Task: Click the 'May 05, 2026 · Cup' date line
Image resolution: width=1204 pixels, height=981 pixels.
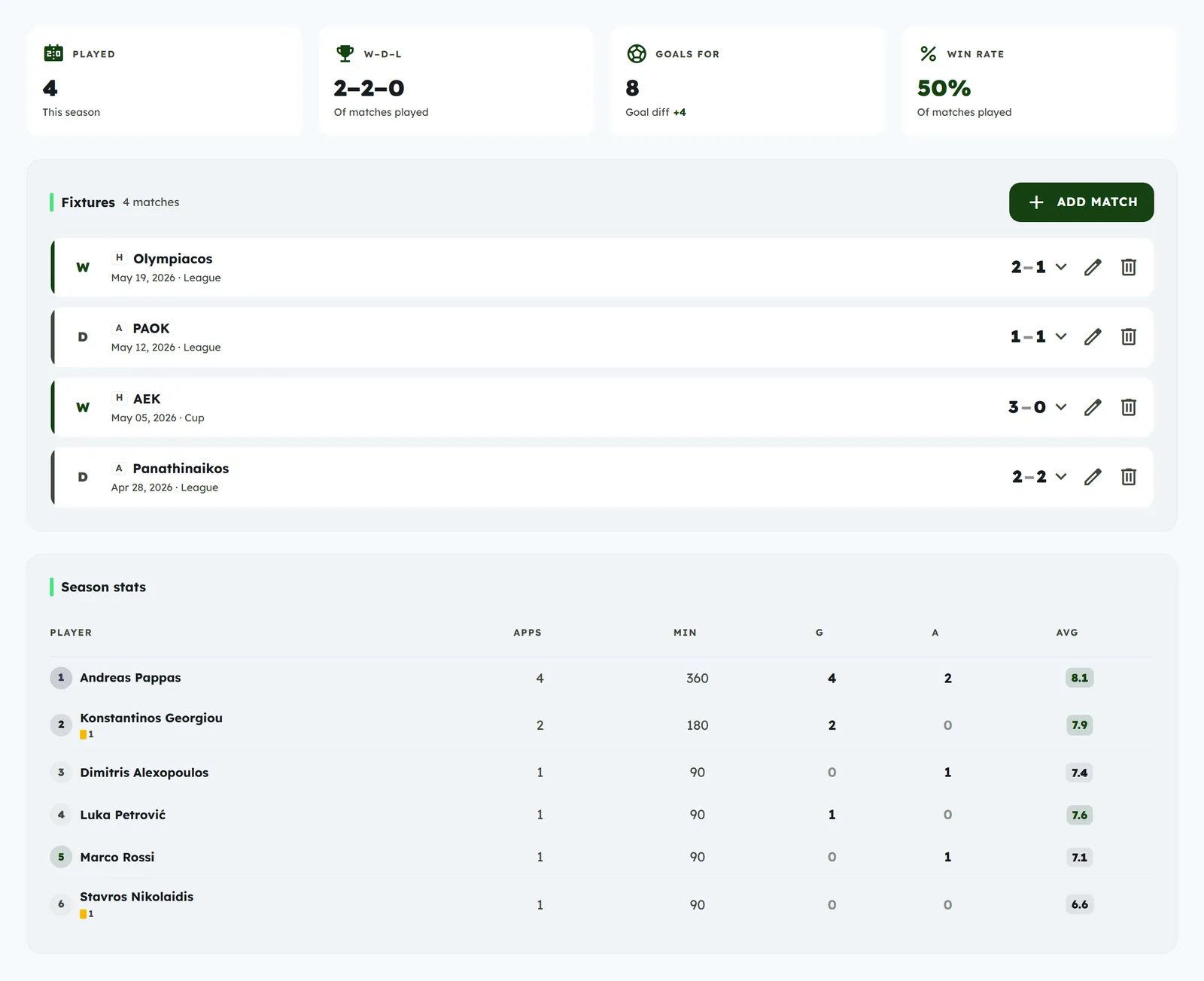Action: click(x=158, y=418)
